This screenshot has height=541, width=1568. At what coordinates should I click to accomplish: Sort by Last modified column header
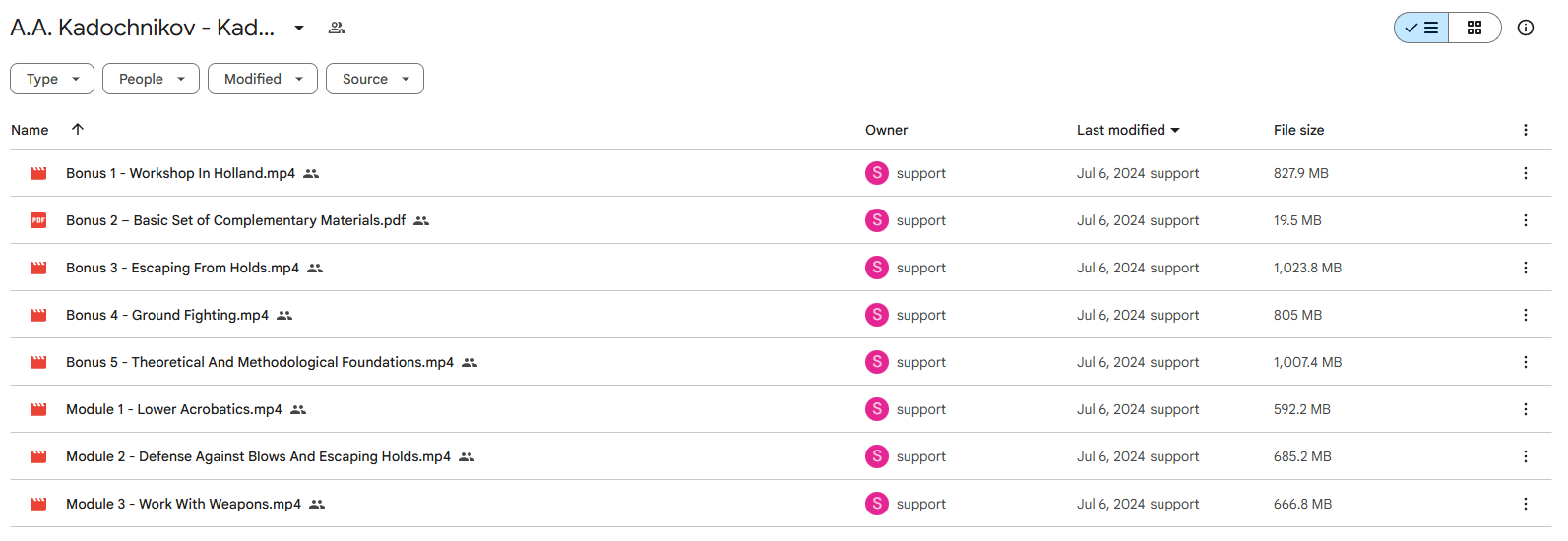click(x=1128, y=130)
